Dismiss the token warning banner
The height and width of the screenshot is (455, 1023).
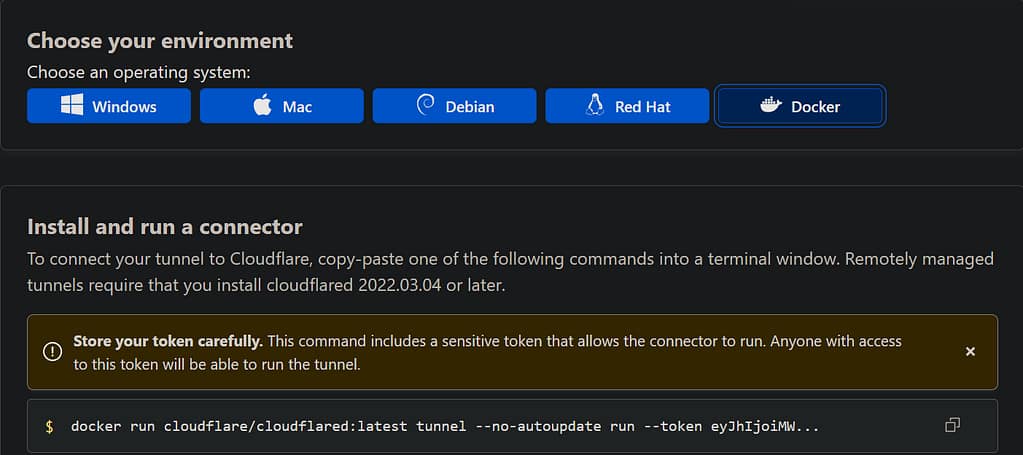(970, 351)
